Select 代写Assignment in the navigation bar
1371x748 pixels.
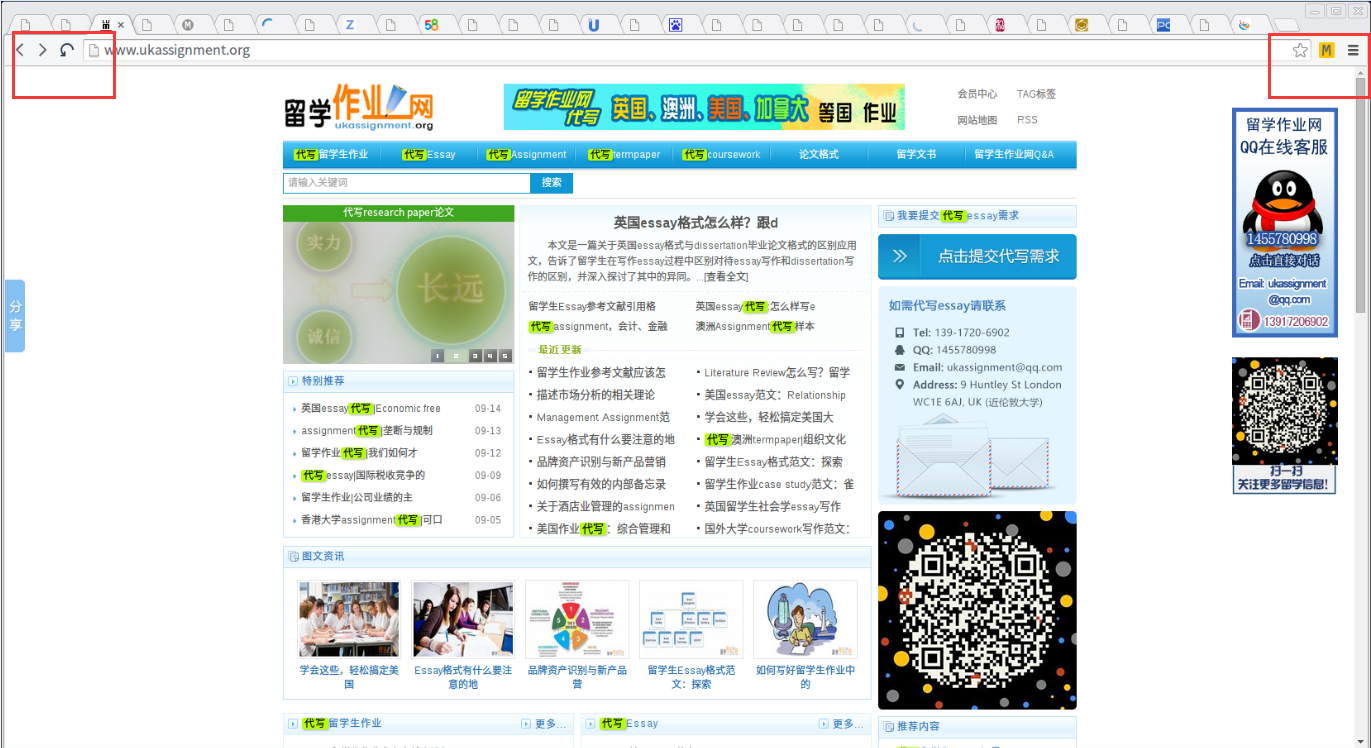[527, 155]
